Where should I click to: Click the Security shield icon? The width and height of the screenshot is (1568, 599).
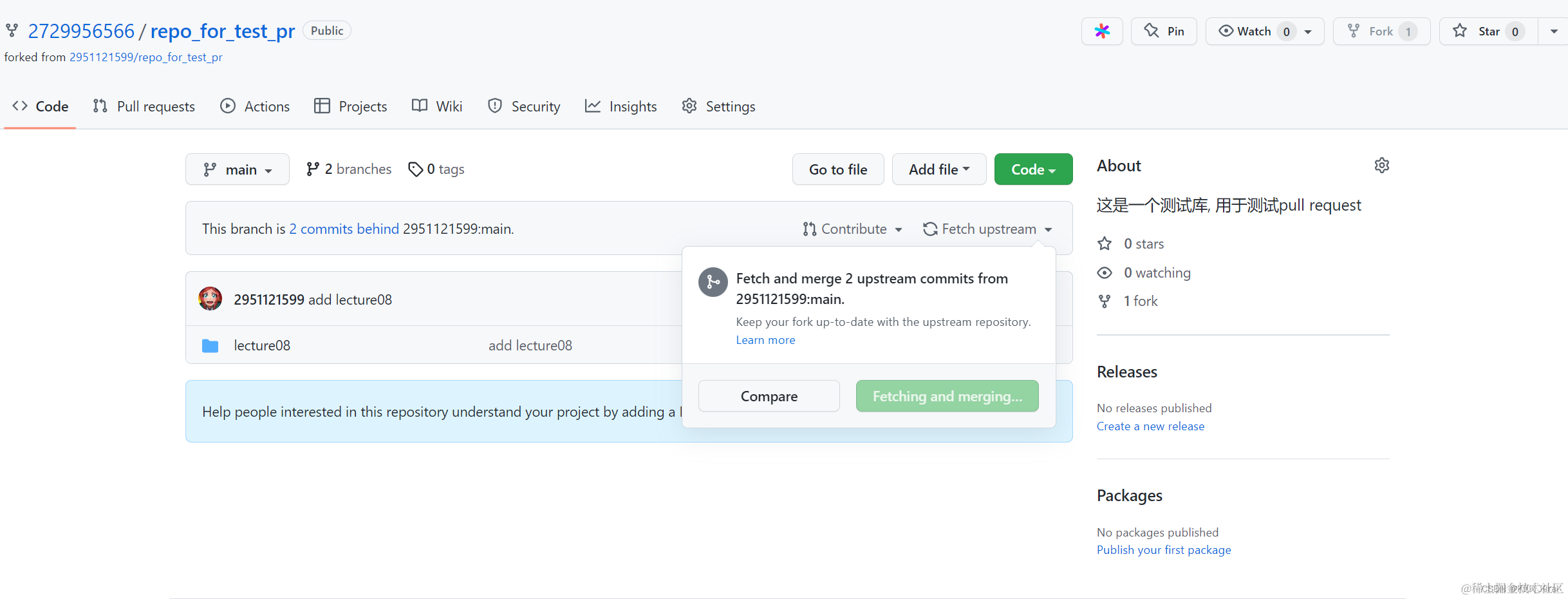click(495, 106)
